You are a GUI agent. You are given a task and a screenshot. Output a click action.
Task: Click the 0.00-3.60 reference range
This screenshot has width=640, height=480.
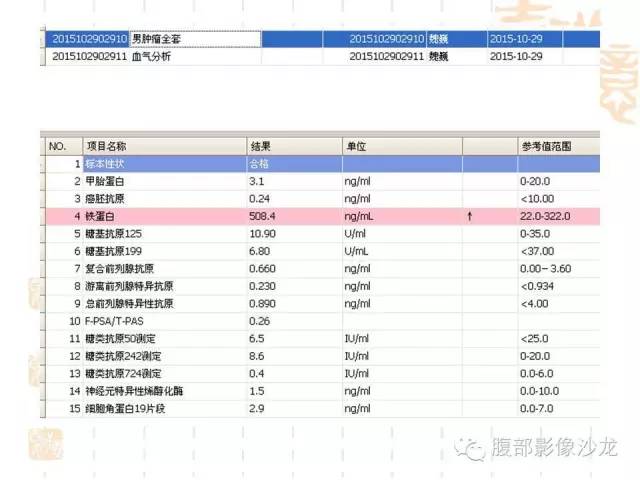[545, 269]
